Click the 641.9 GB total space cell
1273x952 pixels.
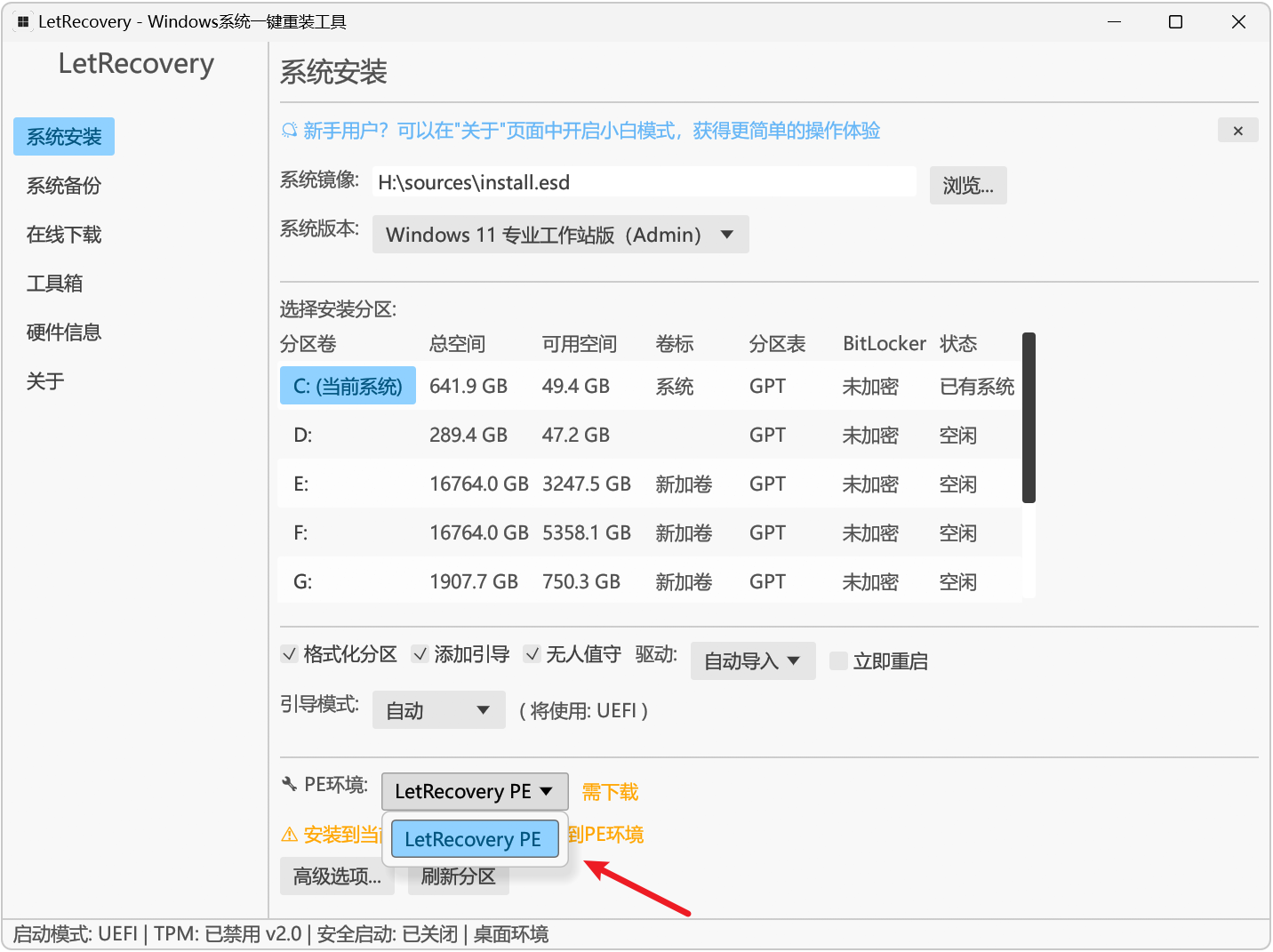tap(468, 386)
